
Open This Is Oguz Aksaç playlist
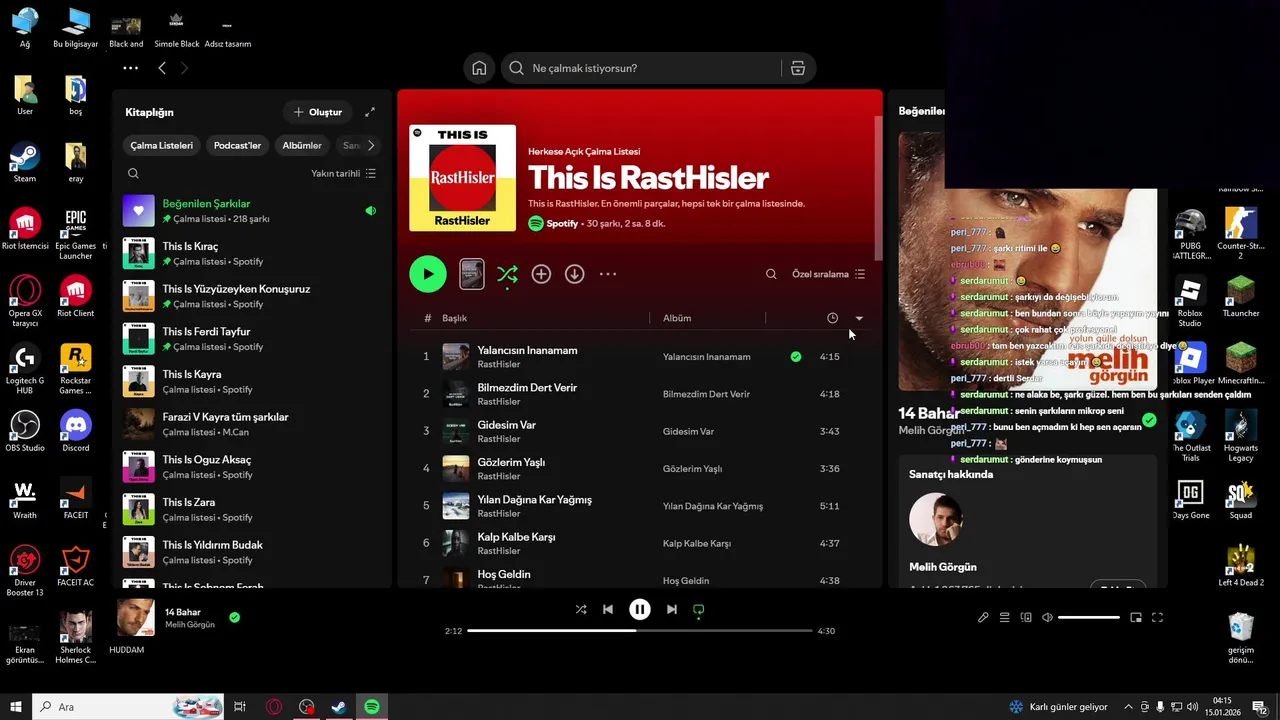[x=251, y=467]
